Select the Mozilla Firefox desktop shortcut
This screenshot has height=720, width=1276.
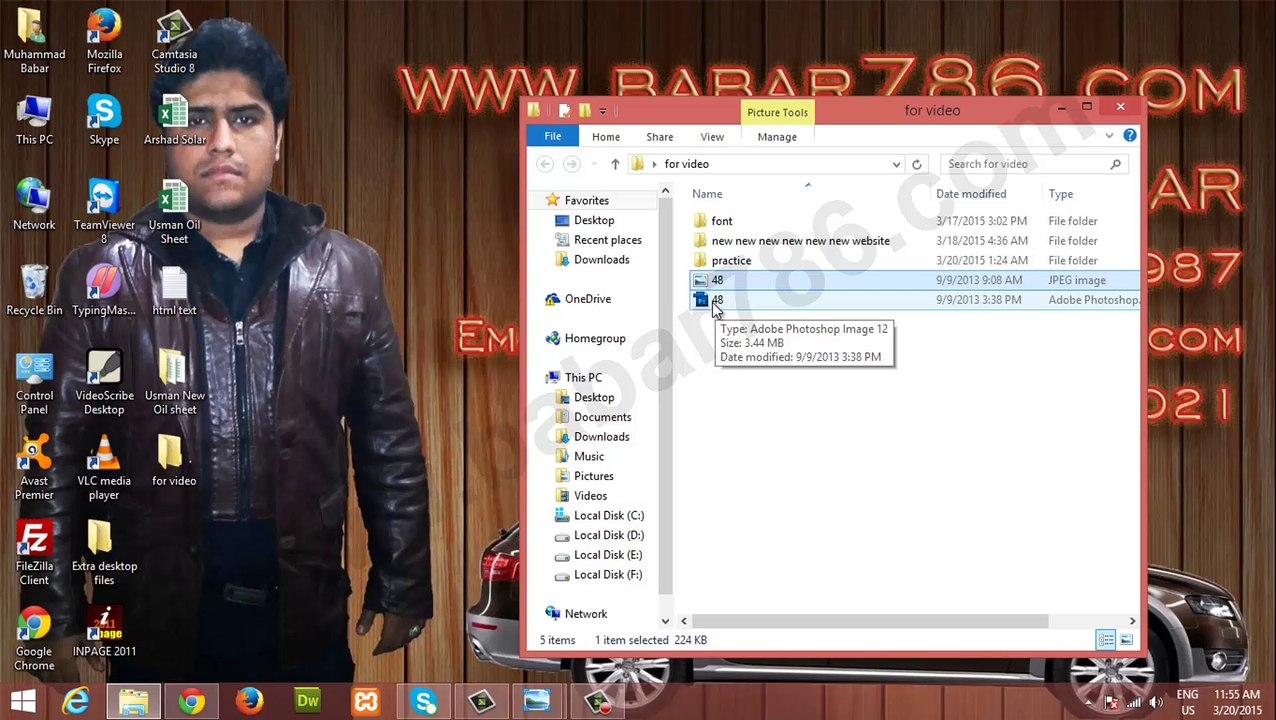click(104, 42)
